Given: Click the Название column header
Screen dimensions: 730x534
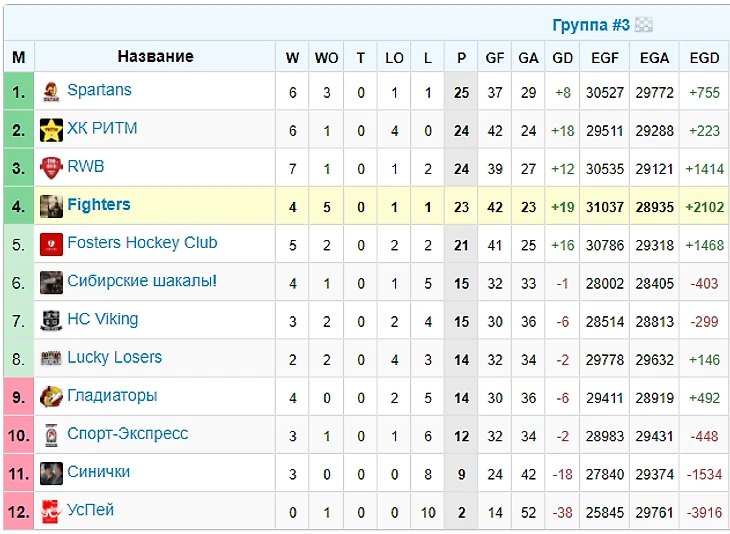Looking at the screenshot, I should pos(155,57).
